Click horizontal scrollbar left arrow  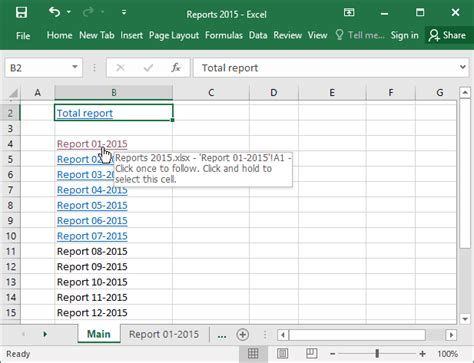coord(283,335)
